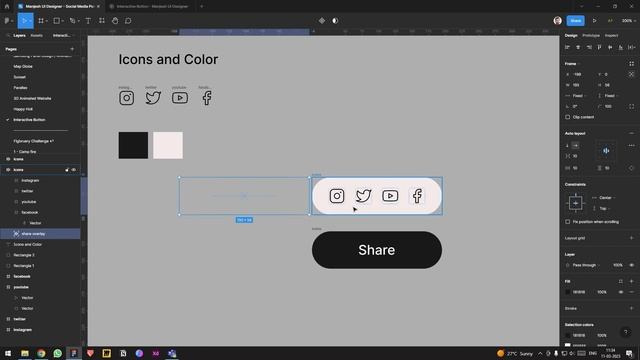Switch to the Inspect tab
640x360 pixels.
coord(611,36)
